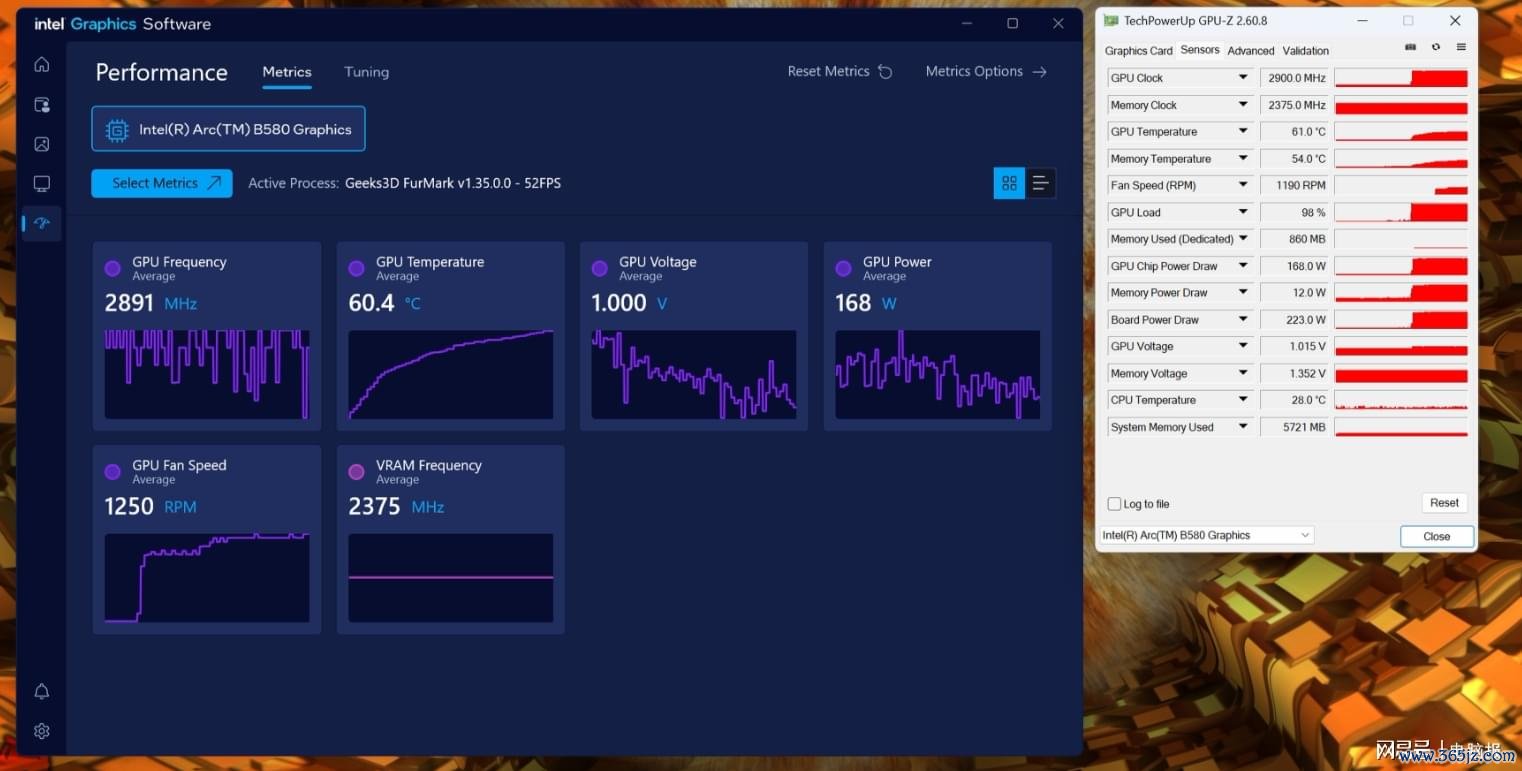Expand the CPU Temperature sensor dropdown

tap(1243, 400)
